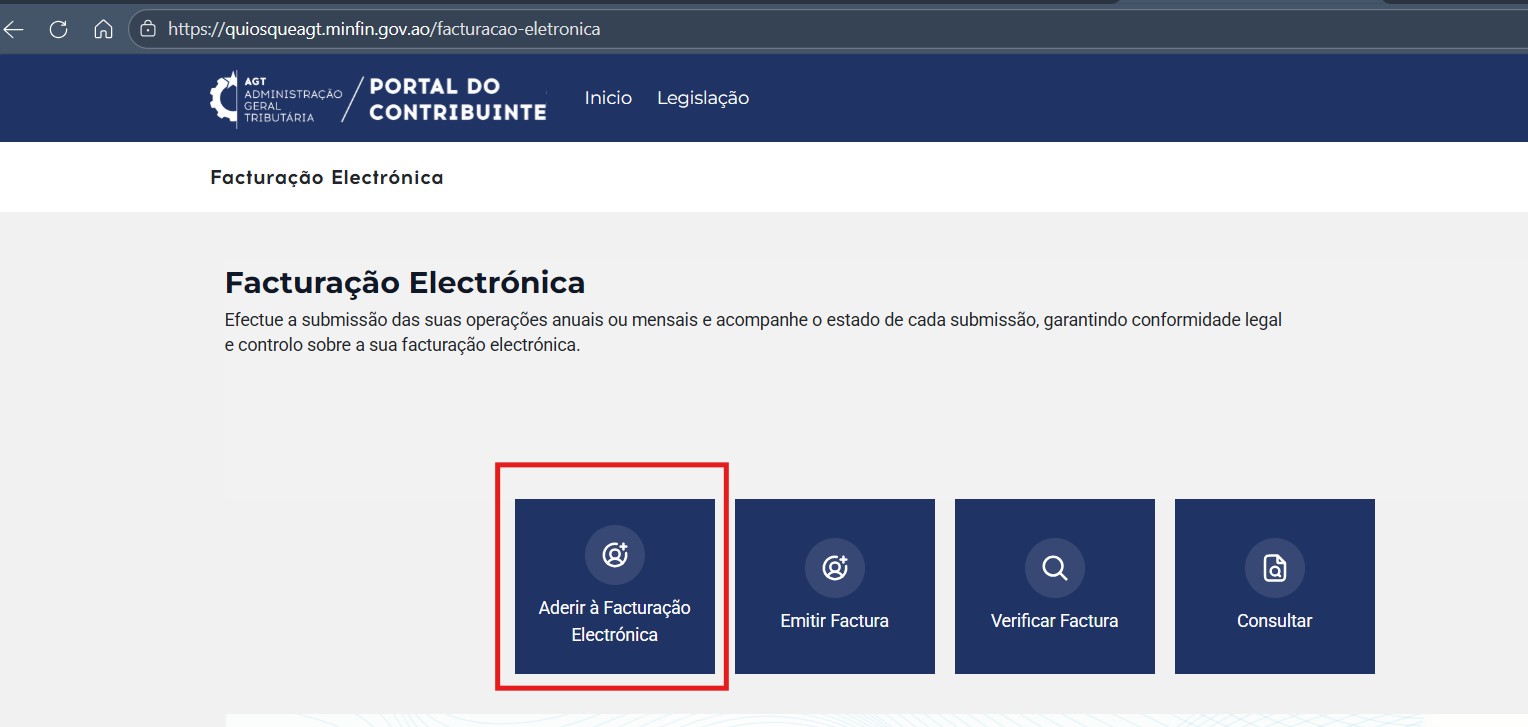Click the user-plus icon in Aderir tile

615,554
